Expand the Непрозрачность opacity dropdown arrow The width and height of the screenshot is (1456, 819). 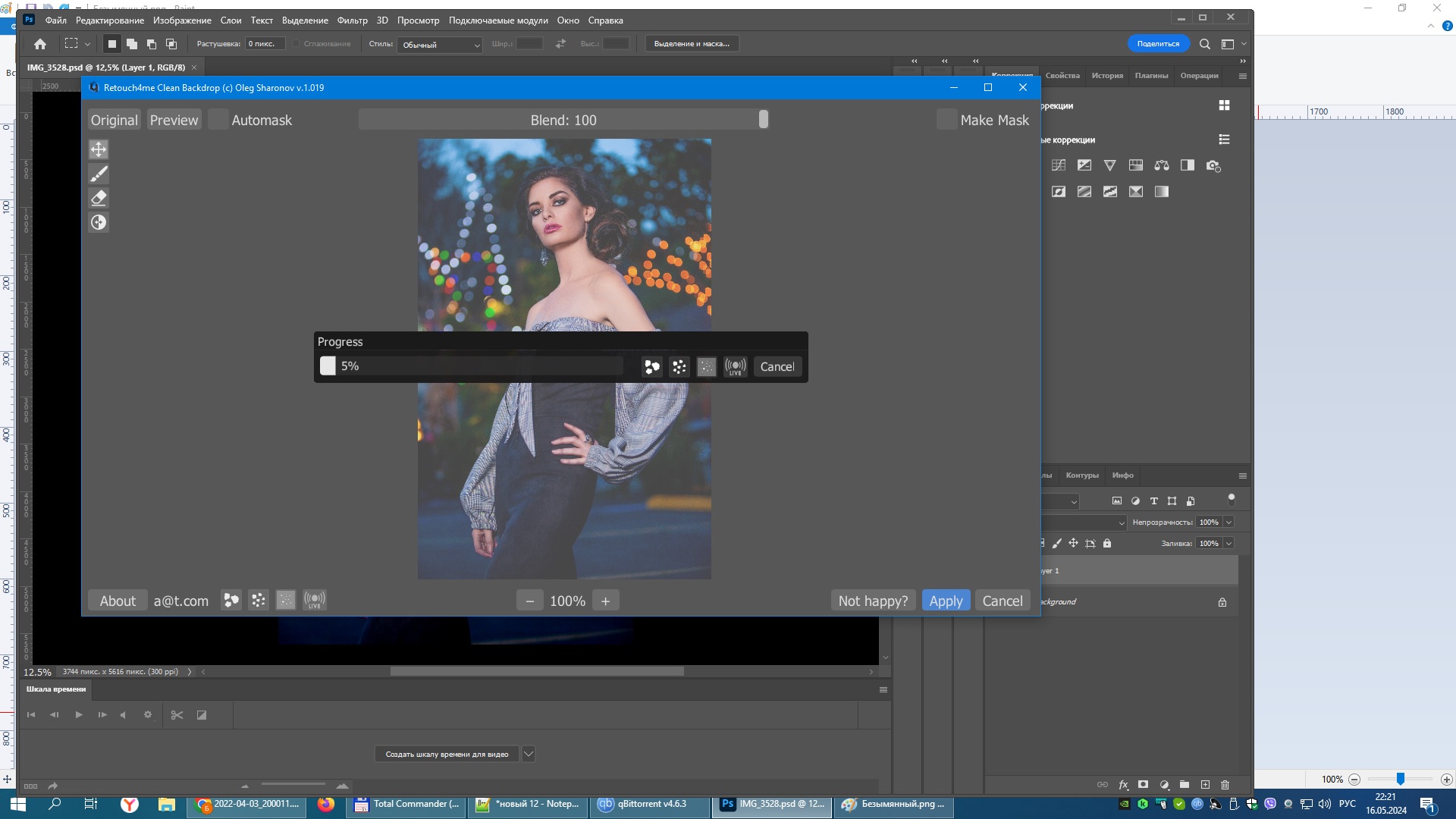click(x=1228, y=522)
